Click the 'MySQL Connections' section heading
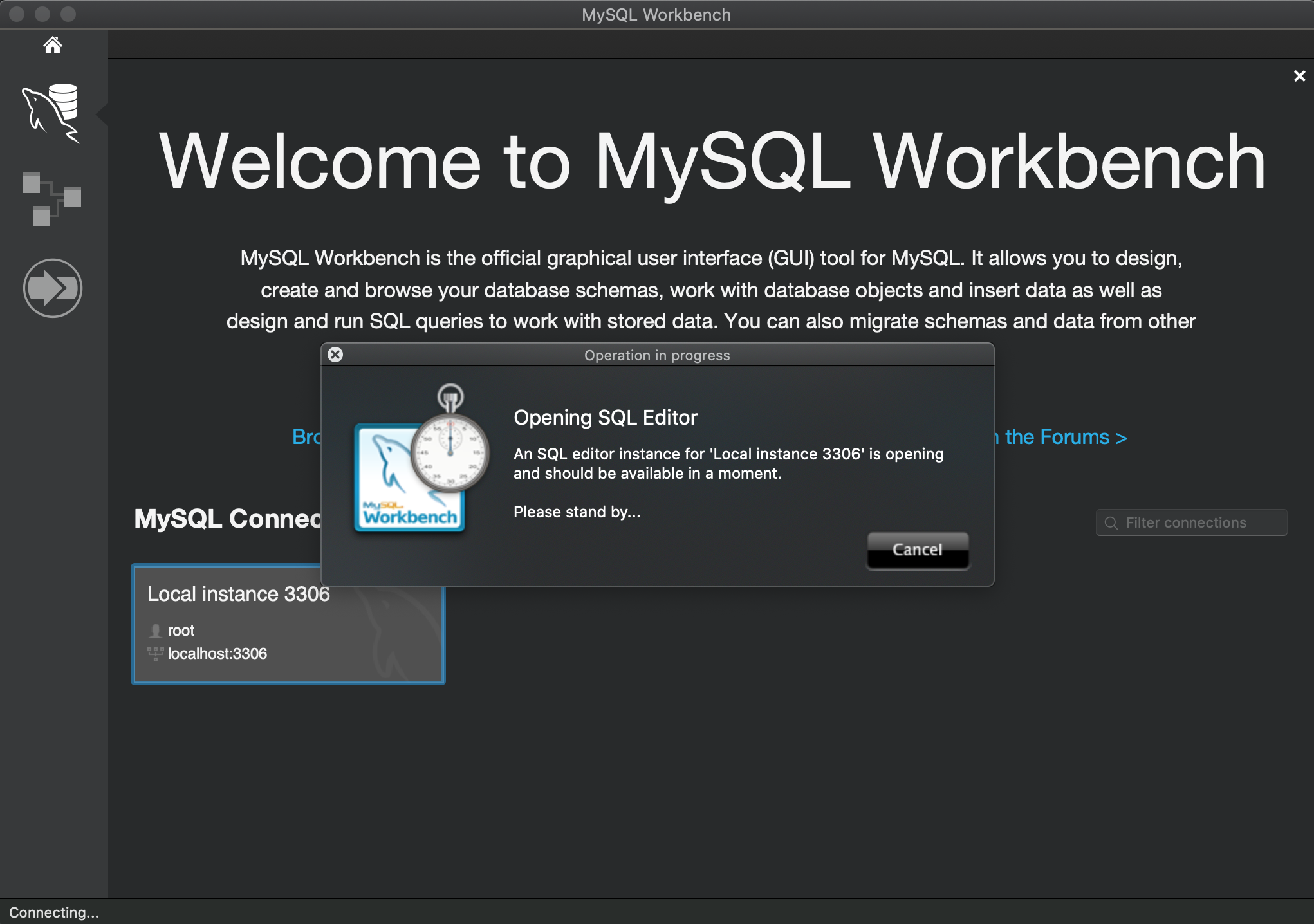The width and height of the screenshot is (1314, 924). (x=227, y=519)
